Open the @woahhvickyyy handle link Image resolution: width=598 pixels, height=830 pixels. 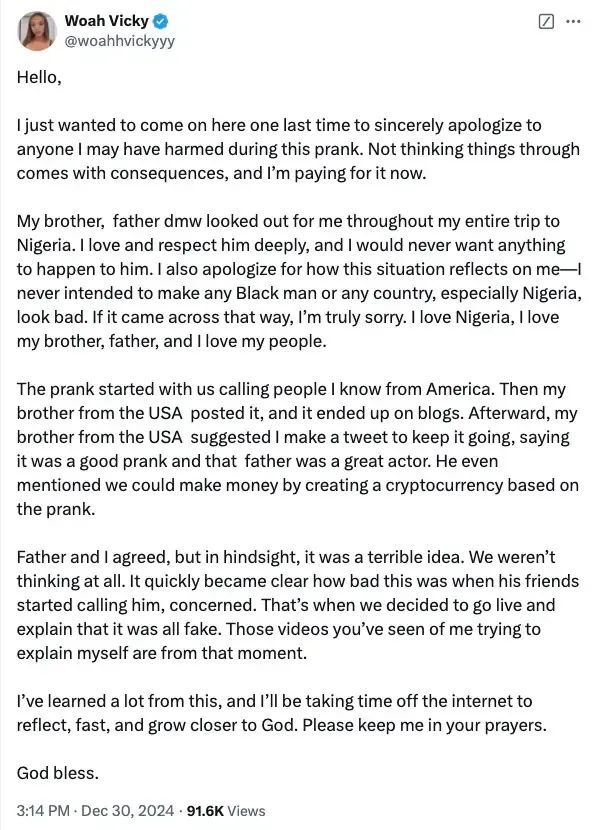point(120,41)
